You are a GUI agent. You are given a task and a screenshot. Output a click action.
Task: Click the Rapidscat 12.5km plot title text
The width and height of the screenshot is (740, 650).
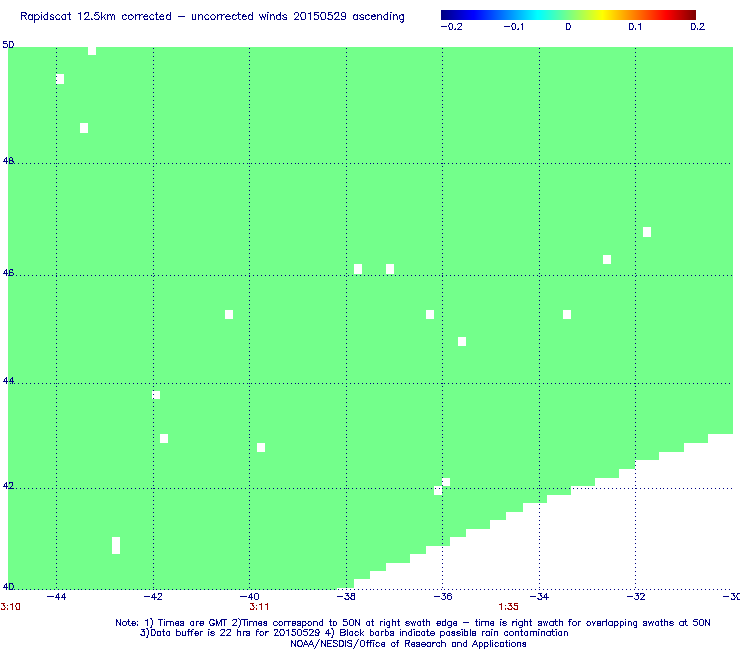pyautogui.click(x=212, y=17)
